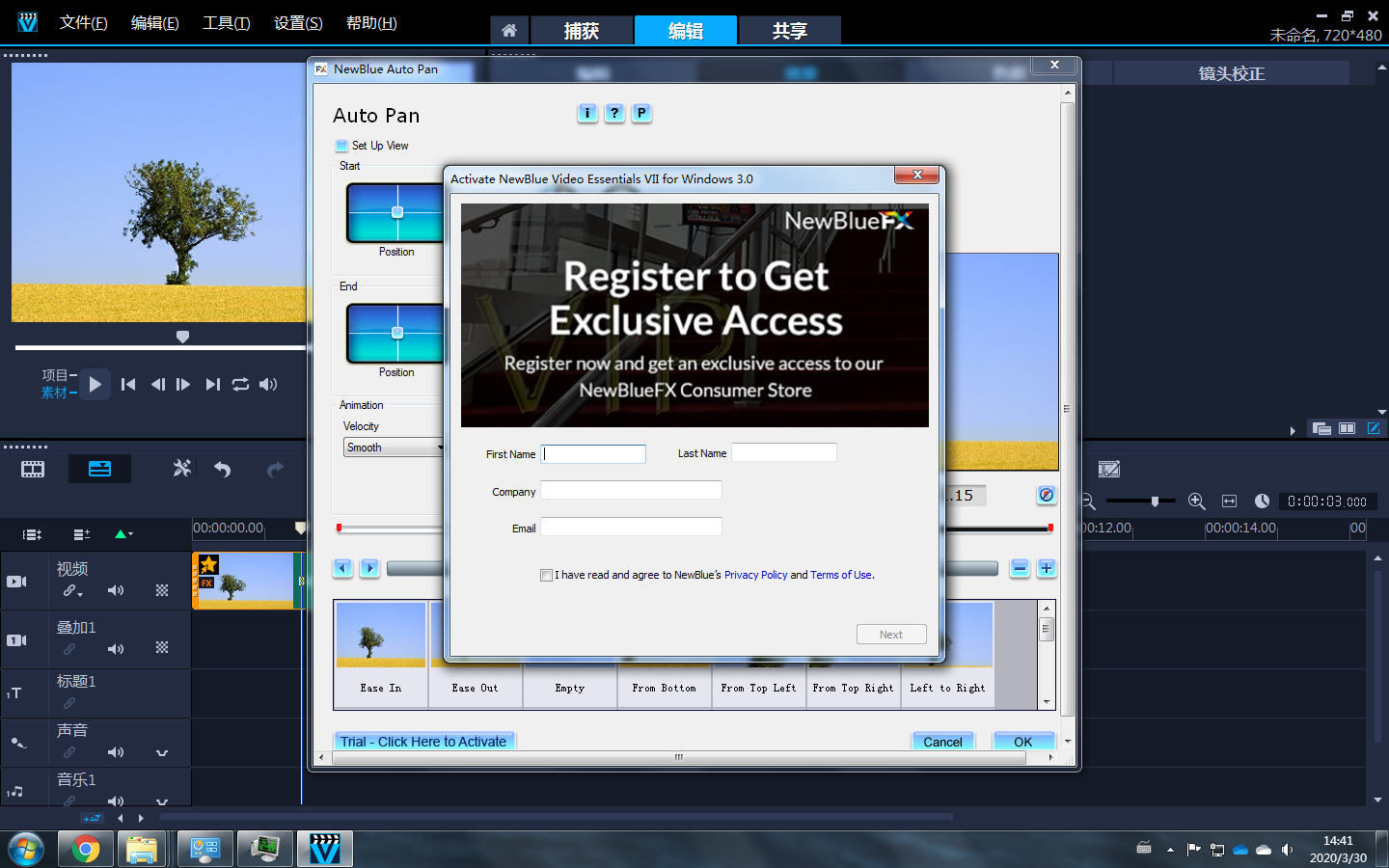The width and height of the screenshot is (1389, 868).
Task: Open the Privacy Policy link
Action: 755,575
